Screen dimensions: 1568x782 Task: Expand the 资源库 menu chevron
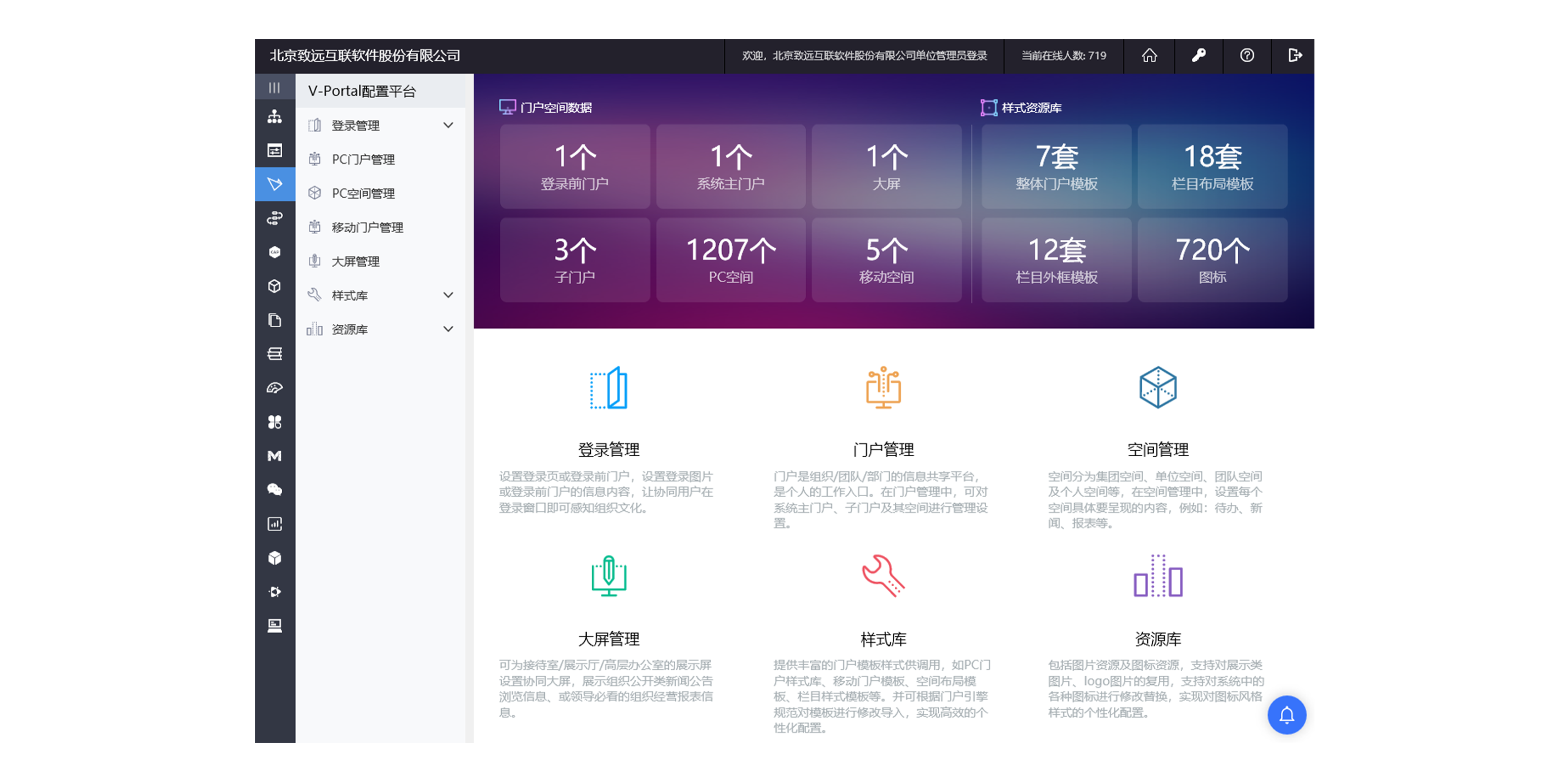click(448, 329)
